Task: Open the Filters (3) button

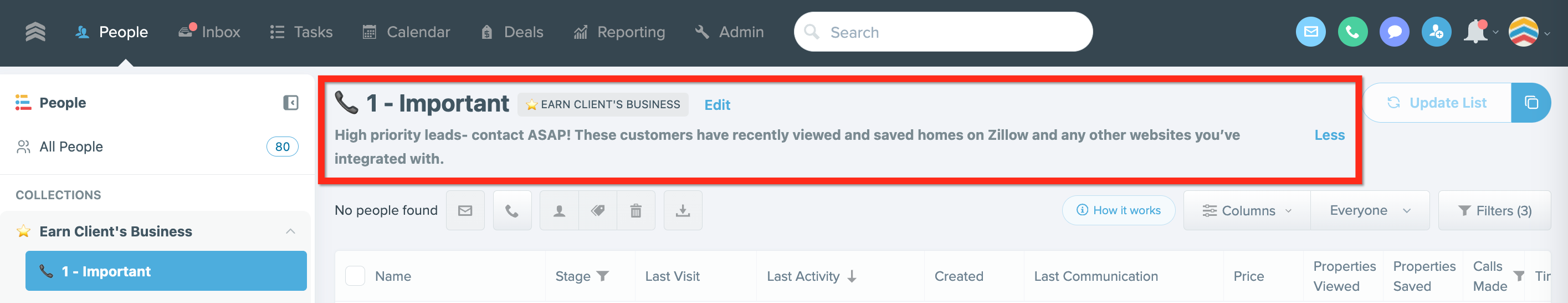Action: pos(1494,210)
